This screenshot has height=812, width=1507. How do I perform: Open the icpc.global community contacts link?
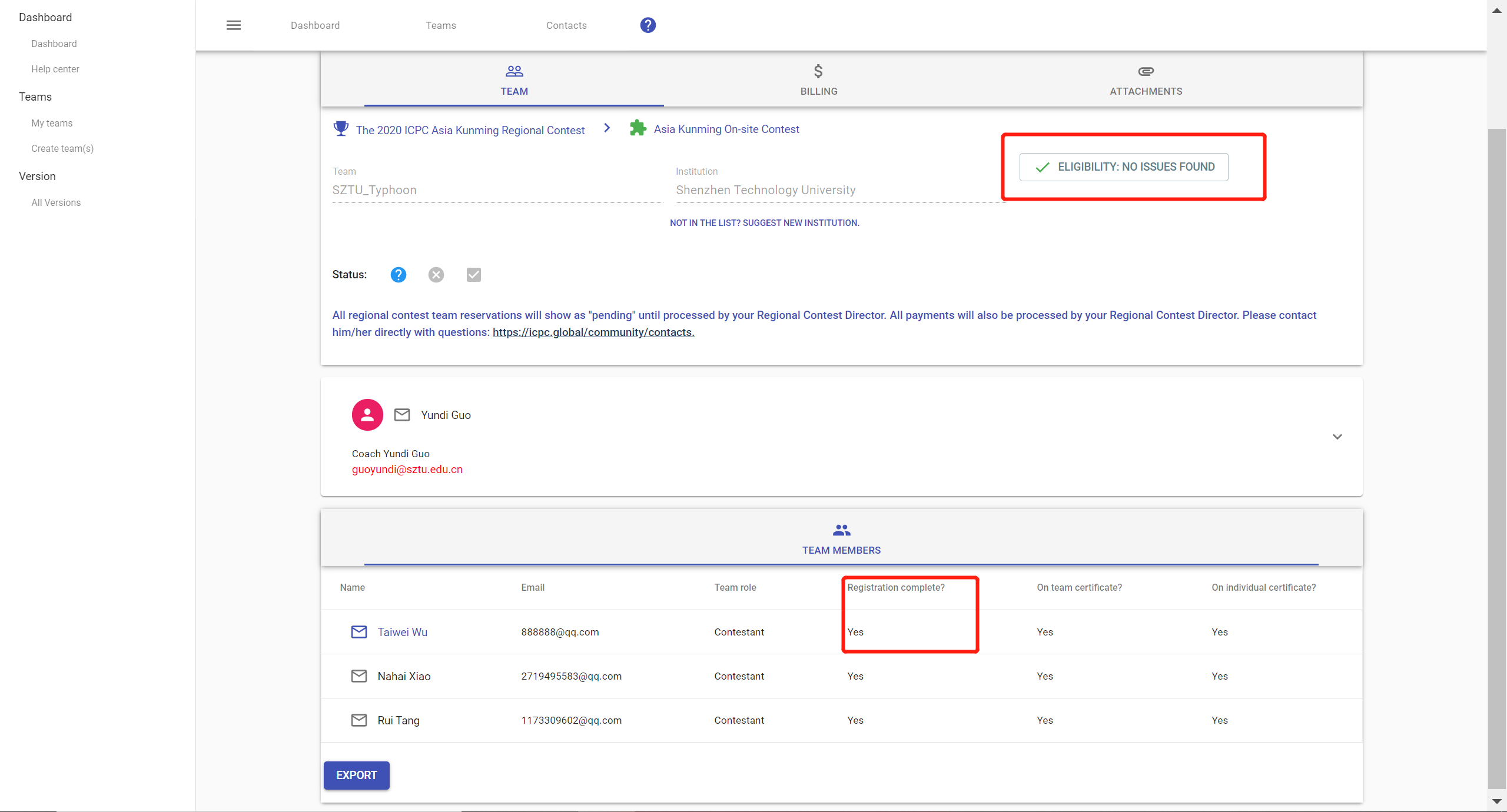(x=593, y=332)
